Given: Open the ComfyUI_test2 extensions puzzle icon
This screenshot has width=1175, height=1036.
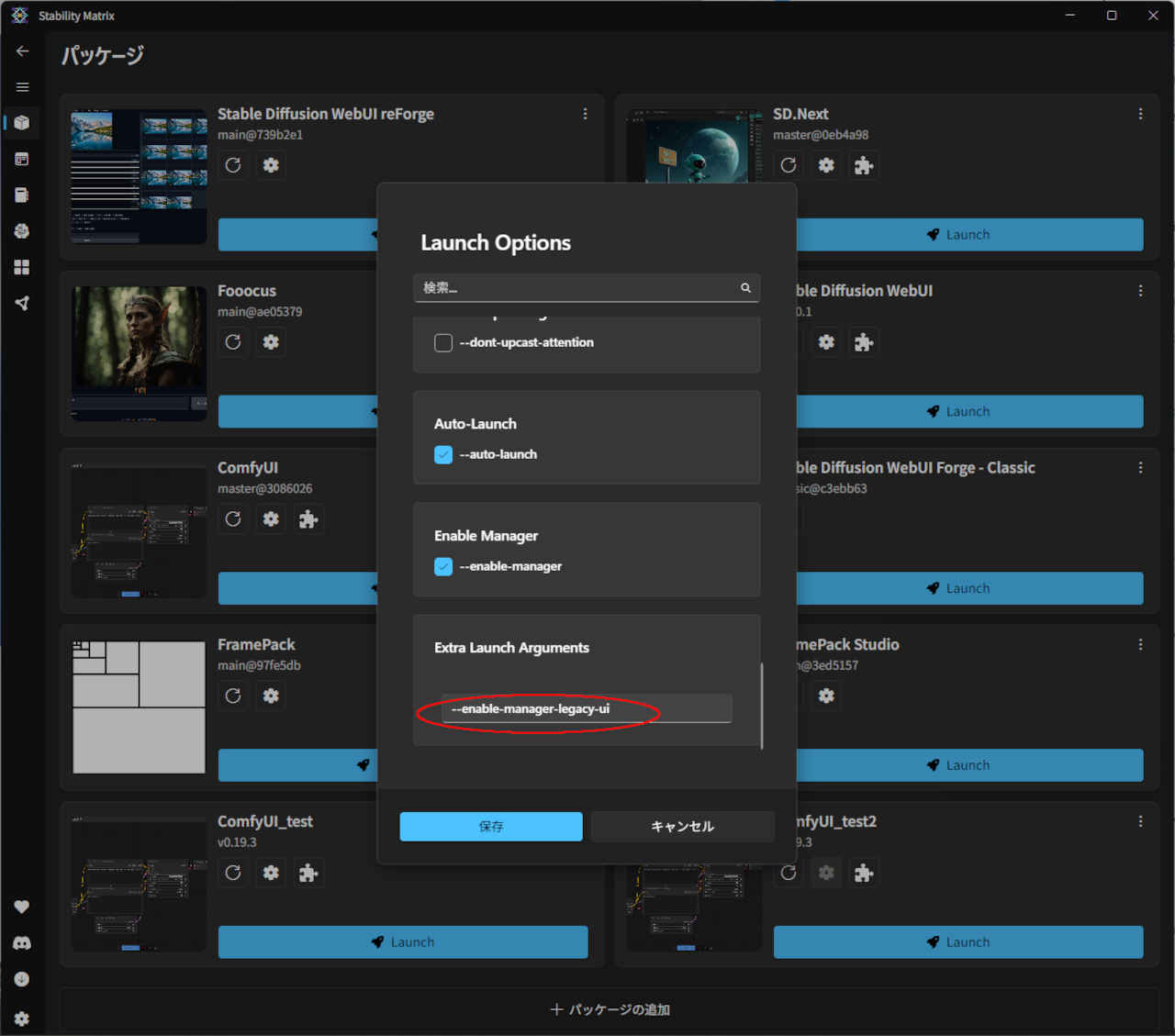Looking at the screenshot, I should (864, 873).
